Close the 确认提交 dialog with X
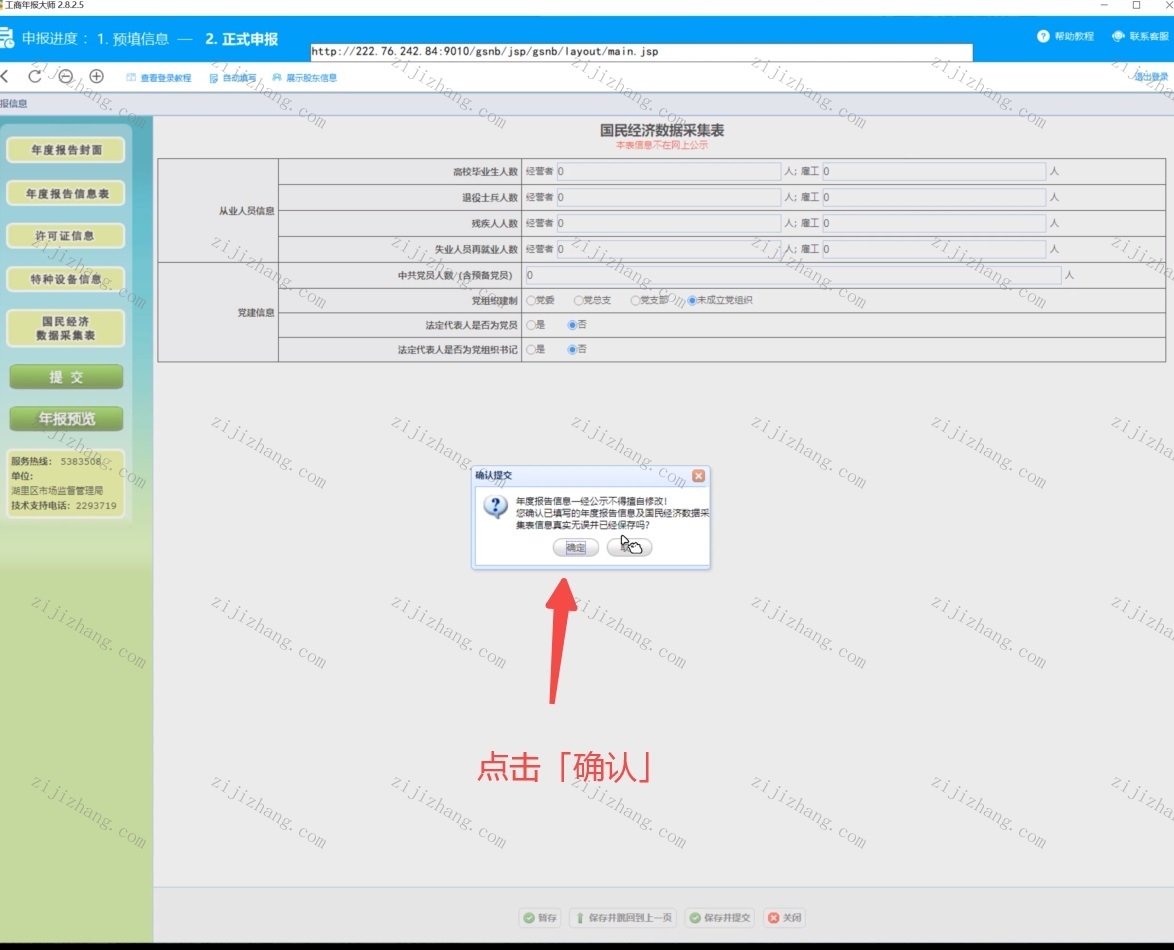This screenshot has height=950, width=1174. click(699, 475)
